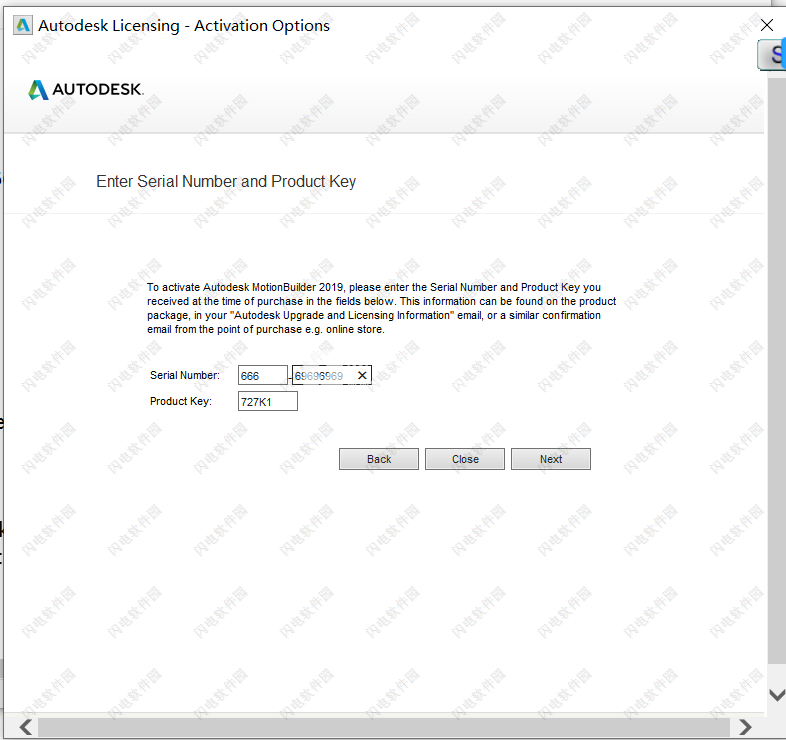Click the 'Product Key:' label
This screenshot has height=740, width=786.
tap(180, 401)
